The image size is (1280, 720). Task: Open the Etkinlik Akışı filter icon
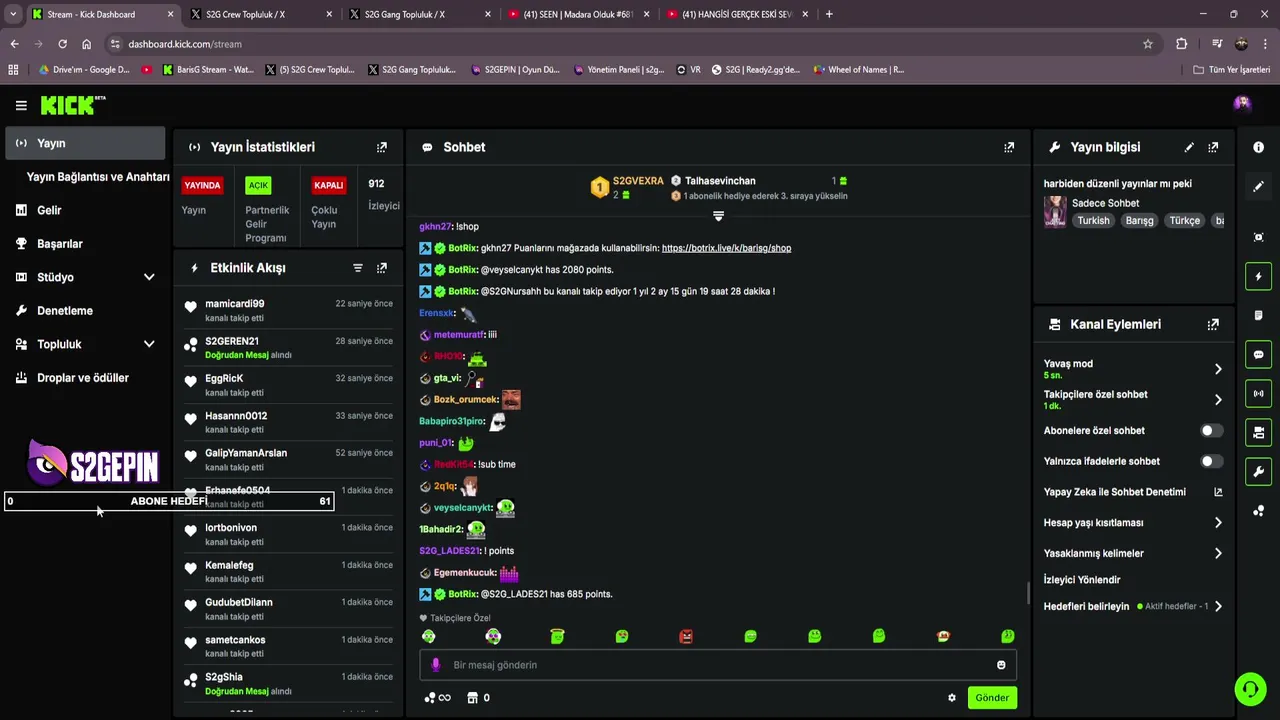358,268
